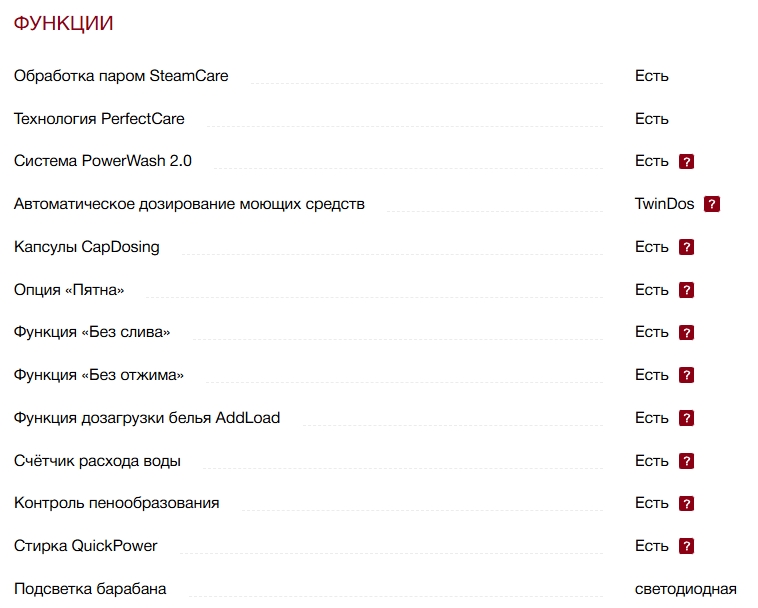Click help icon for AddLoad function
Image resolution: width=758 pixels, height=608 pixels.
pos(686,418)
